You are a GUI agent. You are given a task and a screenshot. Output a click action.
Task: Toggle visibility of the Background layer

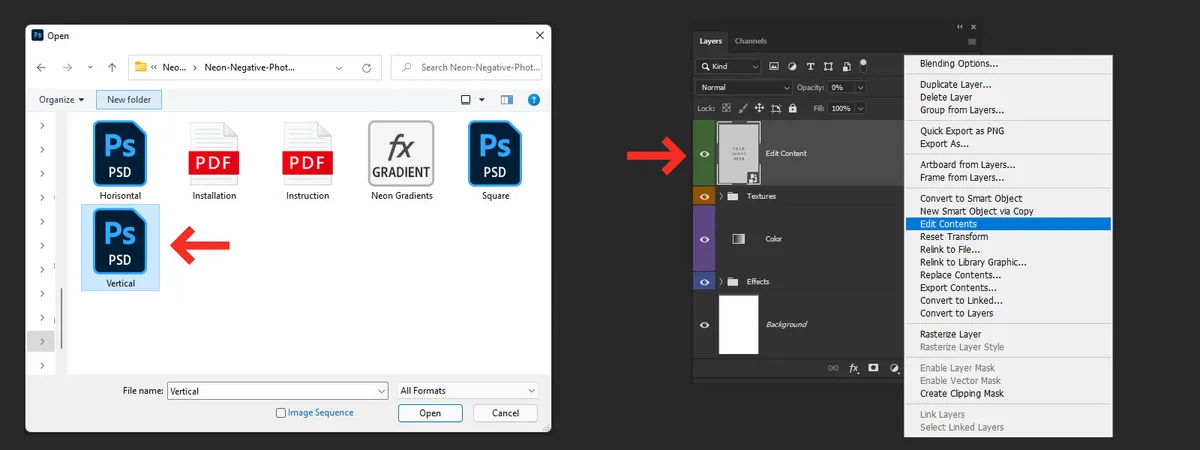(x=705, y=325)
